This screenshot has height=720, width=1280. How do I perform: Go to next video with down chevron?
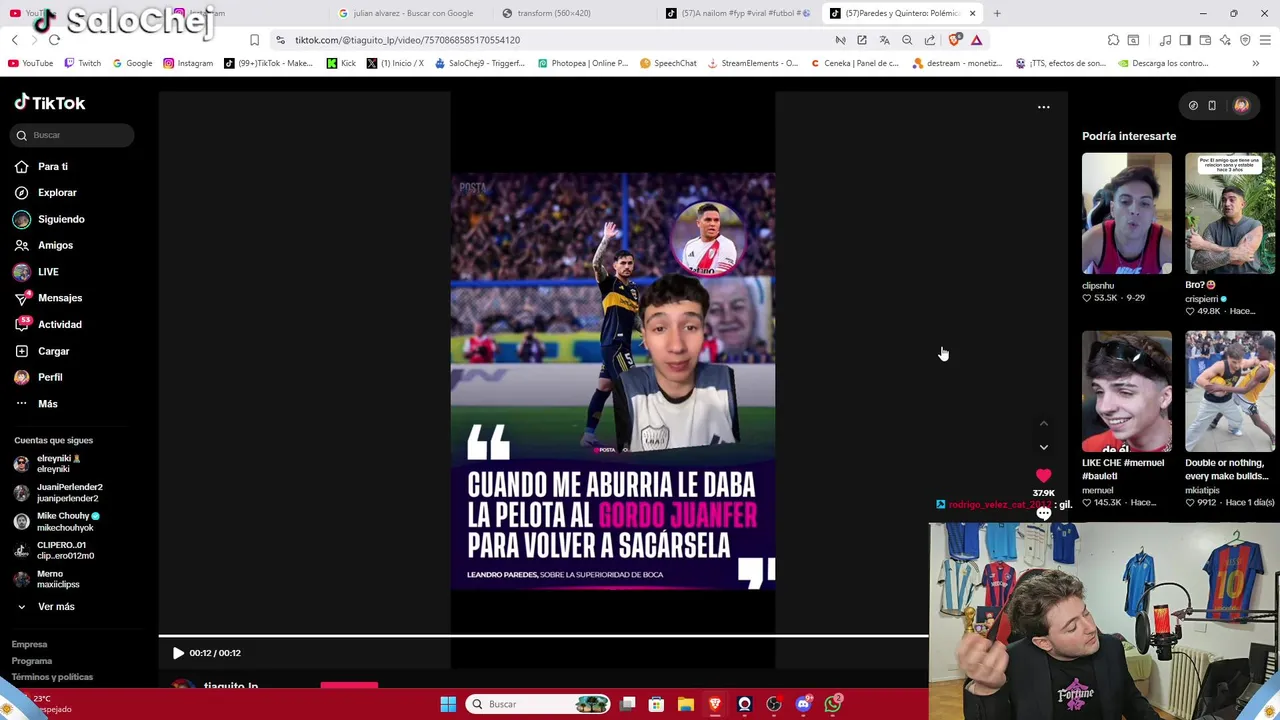[1043, 447]
